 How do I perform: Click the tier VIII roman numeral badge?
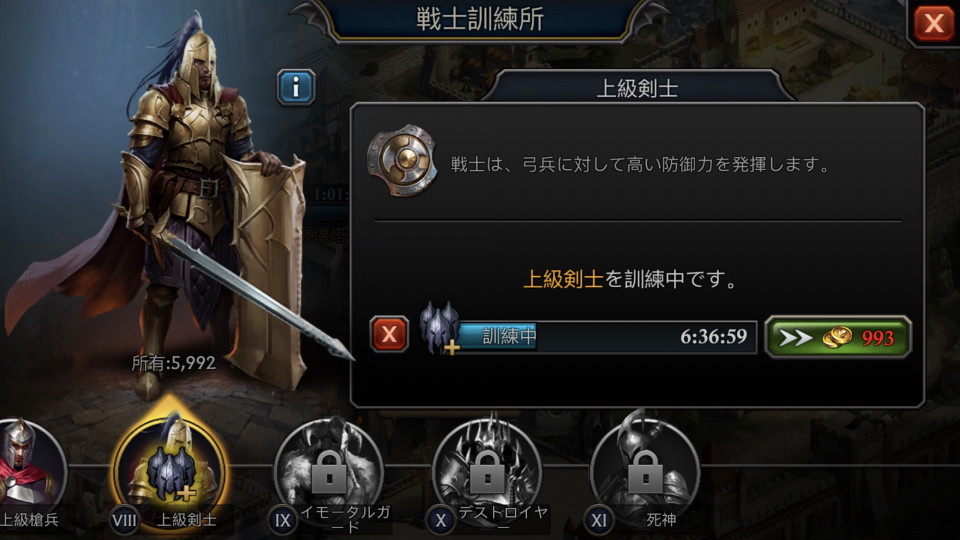(124, 521)
